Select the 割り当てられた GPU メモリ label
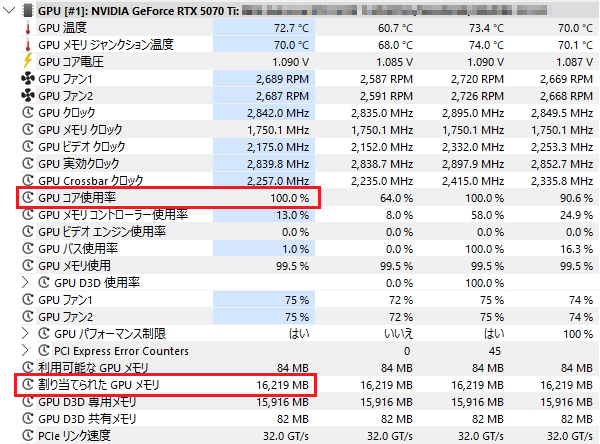The image size is (600, 444). (x=98, y=385)
